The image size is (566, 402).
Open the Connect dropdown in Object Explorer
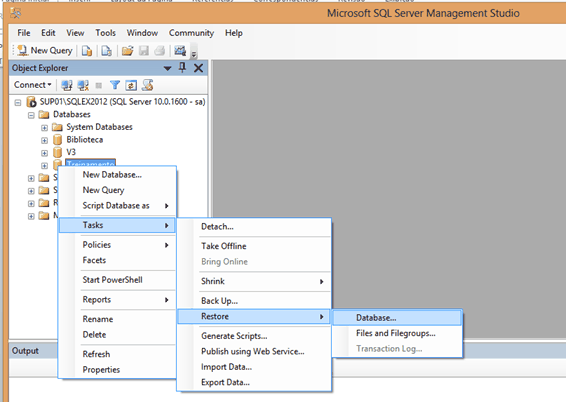click(x=32, y=85)
